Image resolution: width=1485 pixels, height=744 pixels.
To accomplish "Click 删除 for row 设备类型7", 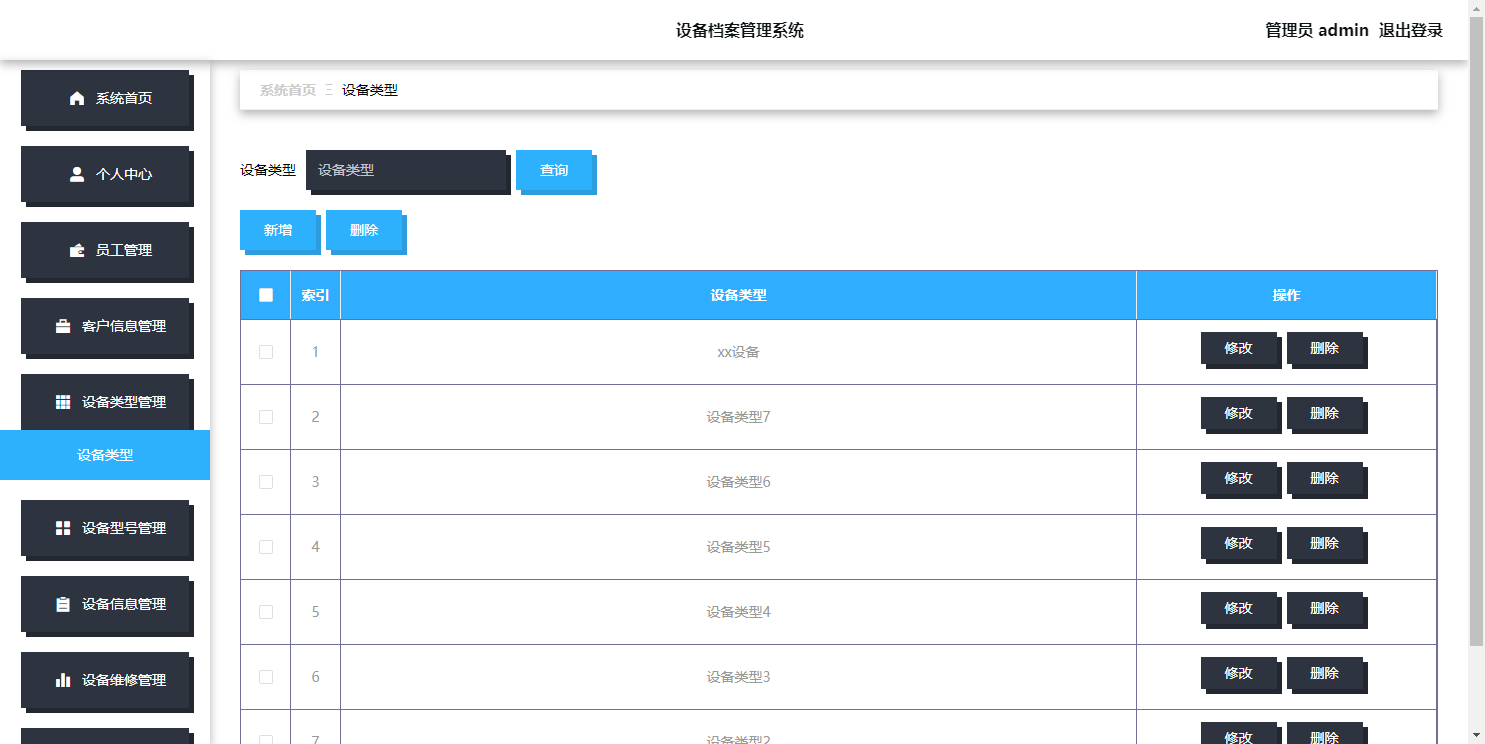I will (1325, 414).
